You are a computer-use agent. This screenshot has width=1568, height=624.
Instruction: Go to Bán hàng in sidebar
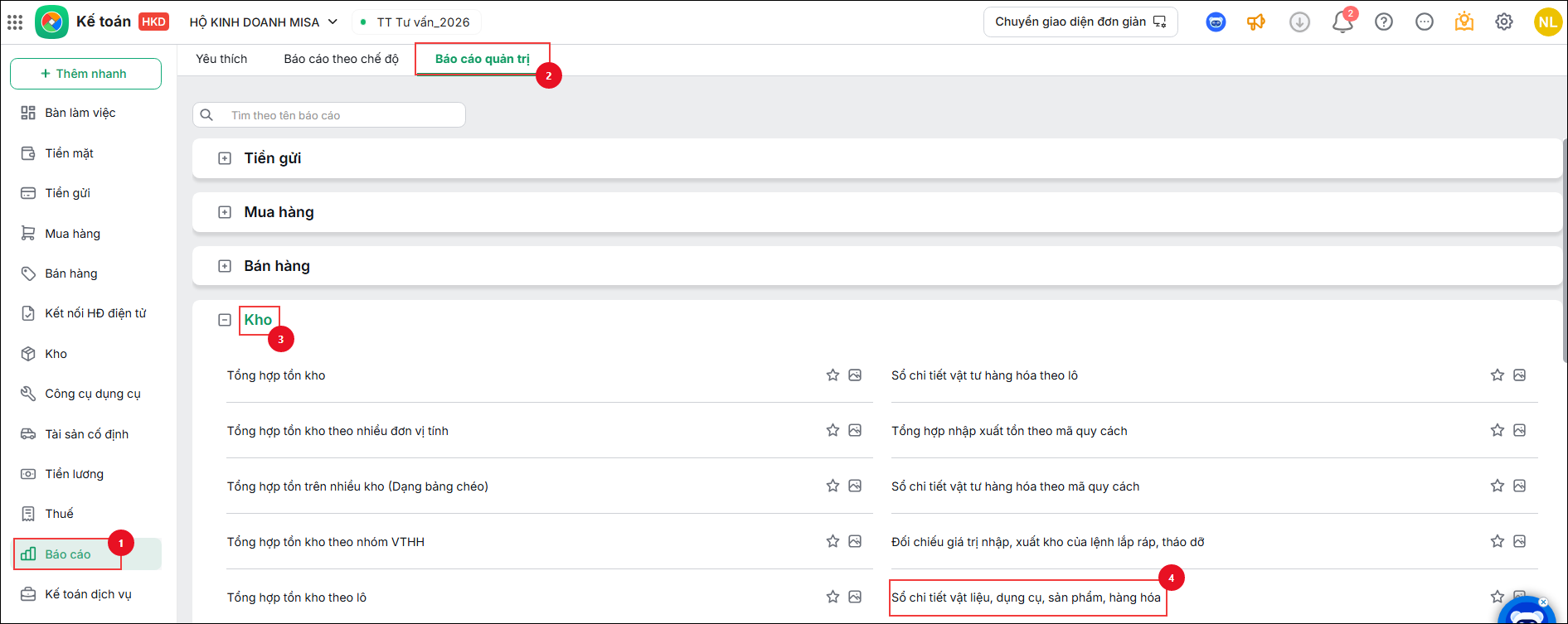(86, 273)
